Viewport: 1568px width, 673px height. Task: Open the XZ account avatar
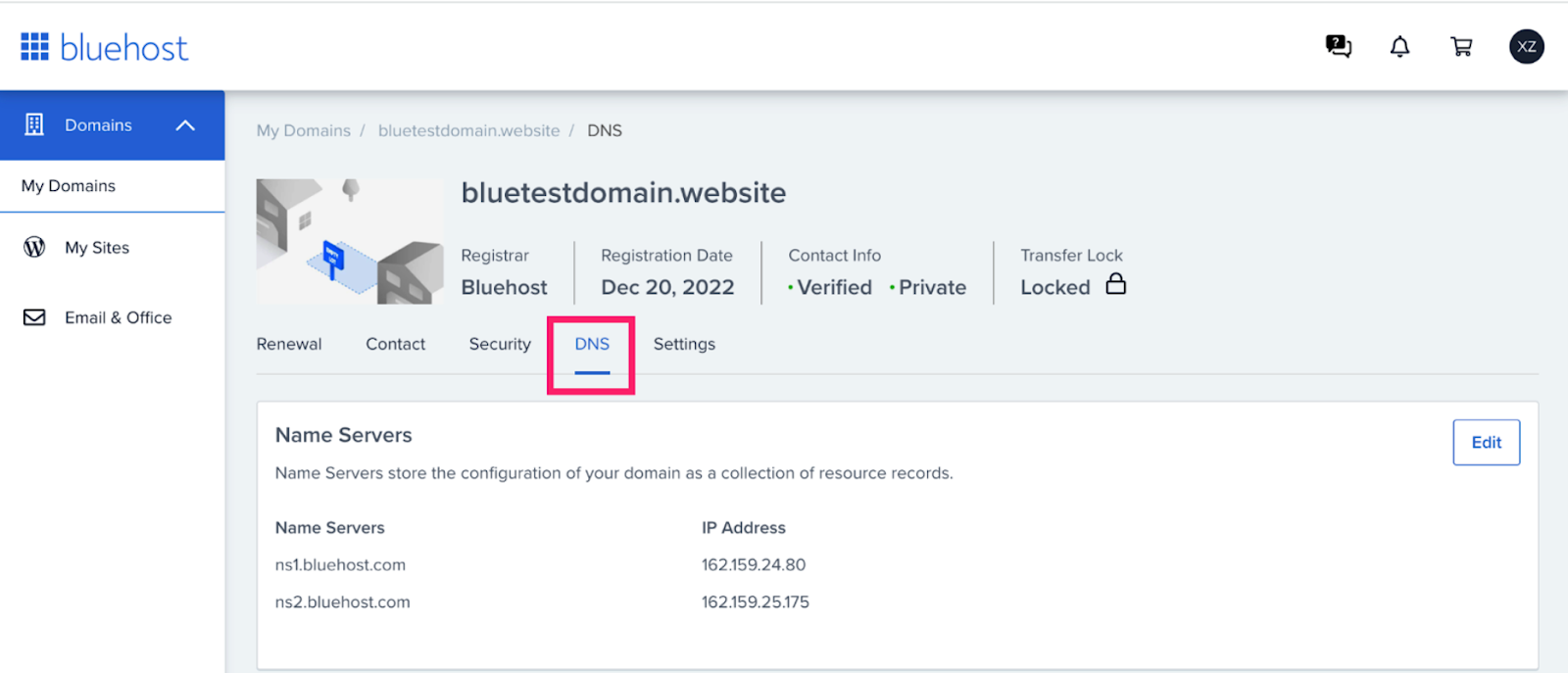pyautogui.click(x=1526, y=46)
